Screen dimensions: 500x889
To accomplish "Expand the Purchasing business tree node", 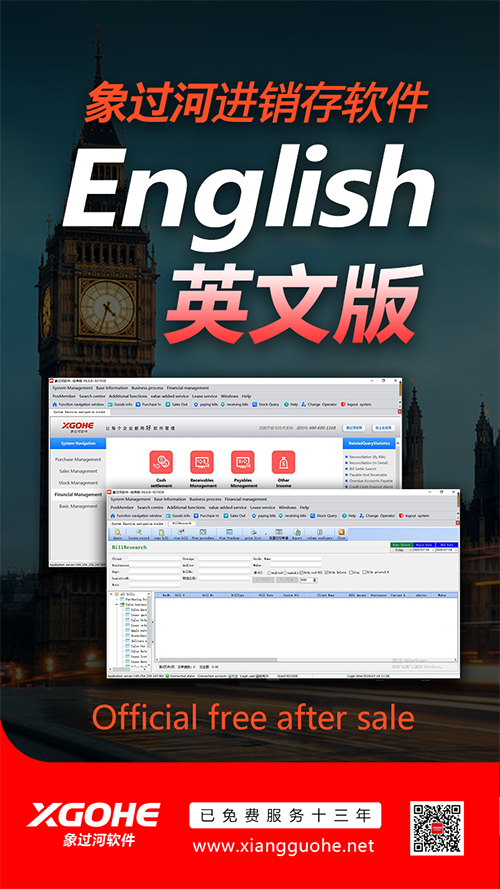I will [x=117, y=599].
